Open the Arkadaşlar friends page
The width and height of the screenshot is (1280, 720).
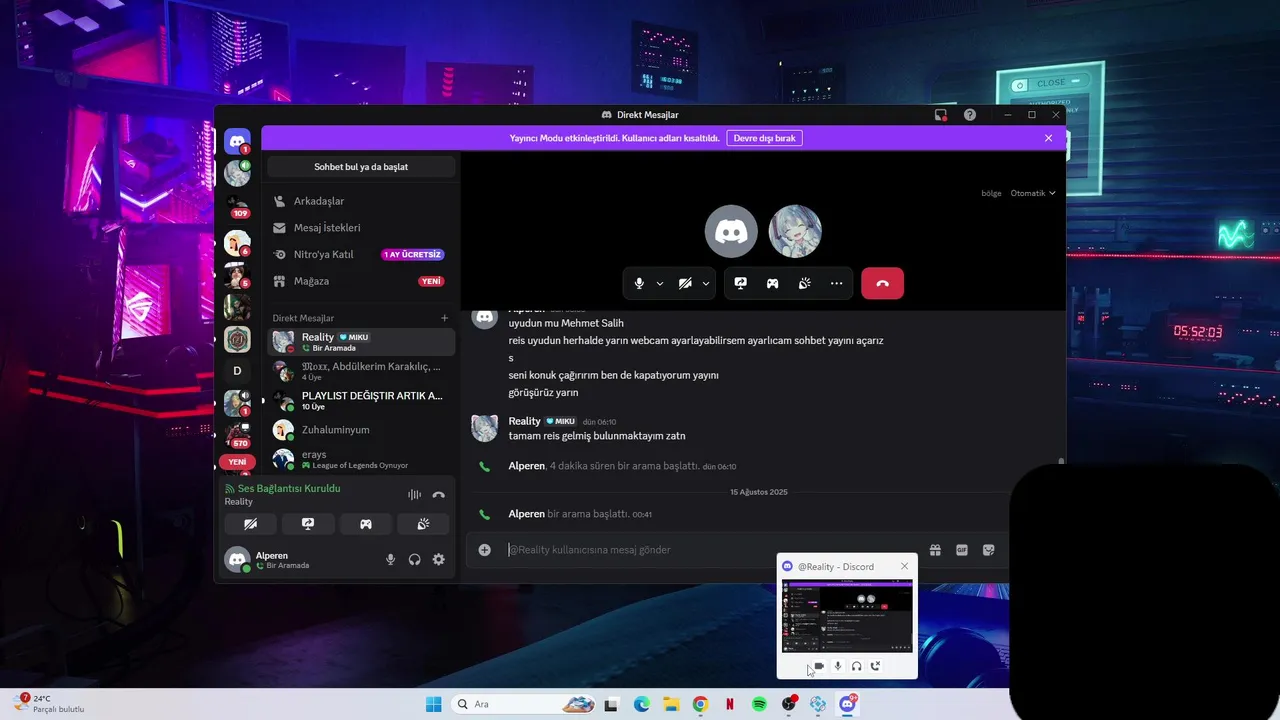click(361, 201)
